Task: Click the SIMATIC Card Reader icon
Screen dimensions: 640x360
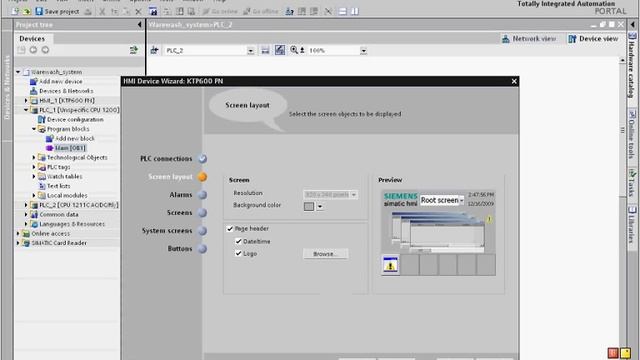Action: coord(26,243)
